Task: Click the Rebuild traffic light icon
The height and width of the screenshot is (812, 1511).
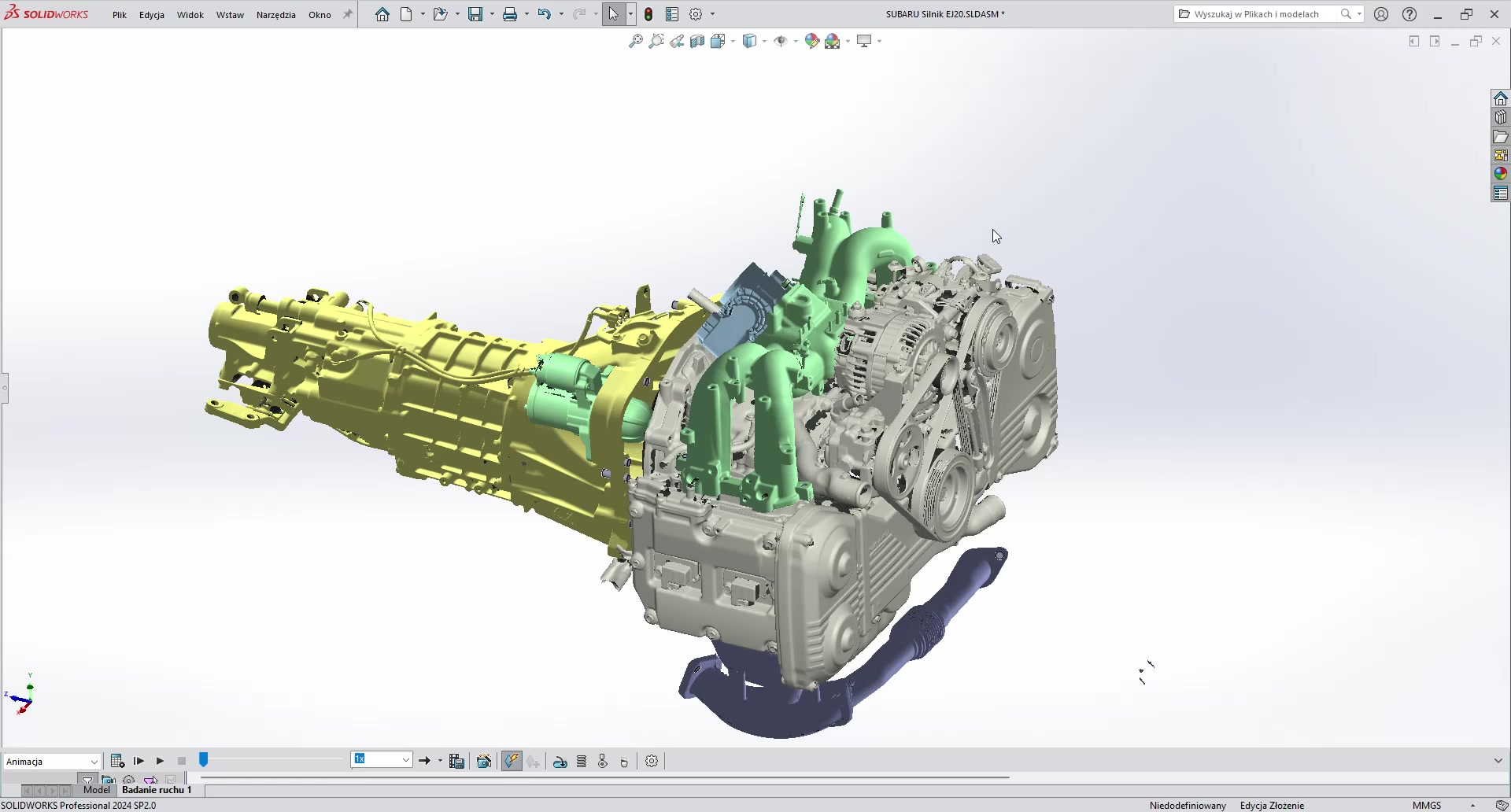Action: coord(648,14)
